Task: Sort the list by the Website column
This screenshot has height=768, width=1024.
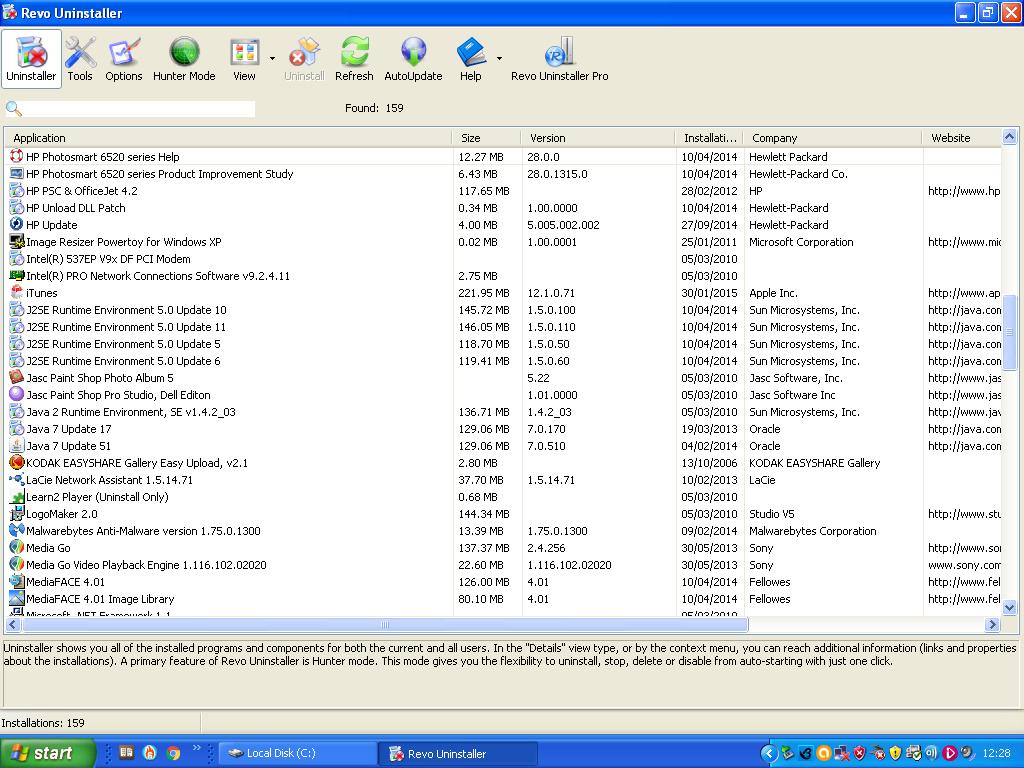Action: [961, 138]
